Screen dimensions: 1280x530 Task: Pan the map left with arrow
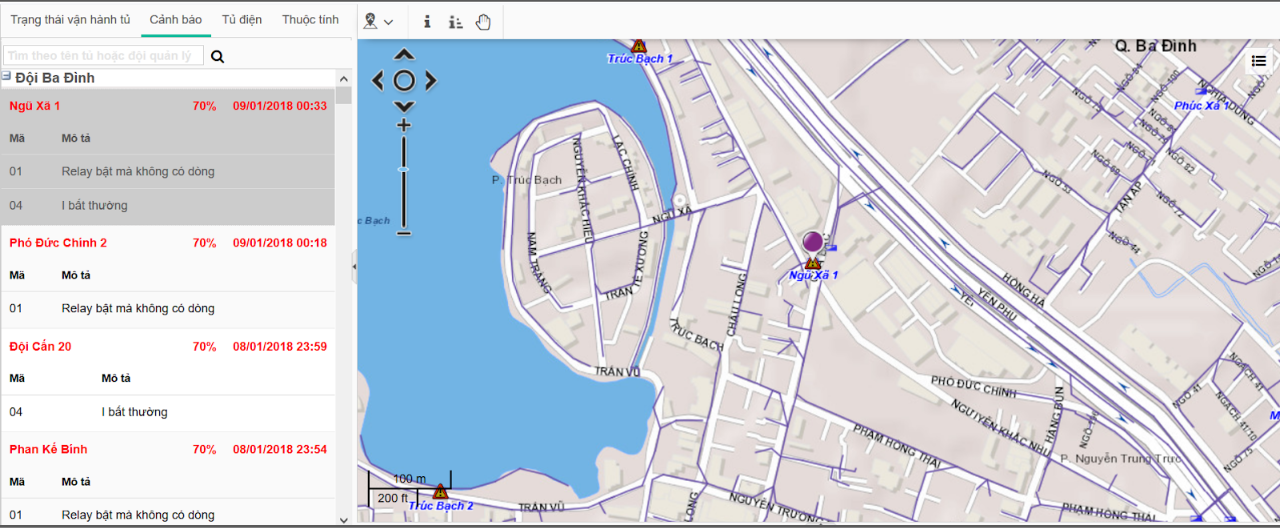click(x=378, y=80)
